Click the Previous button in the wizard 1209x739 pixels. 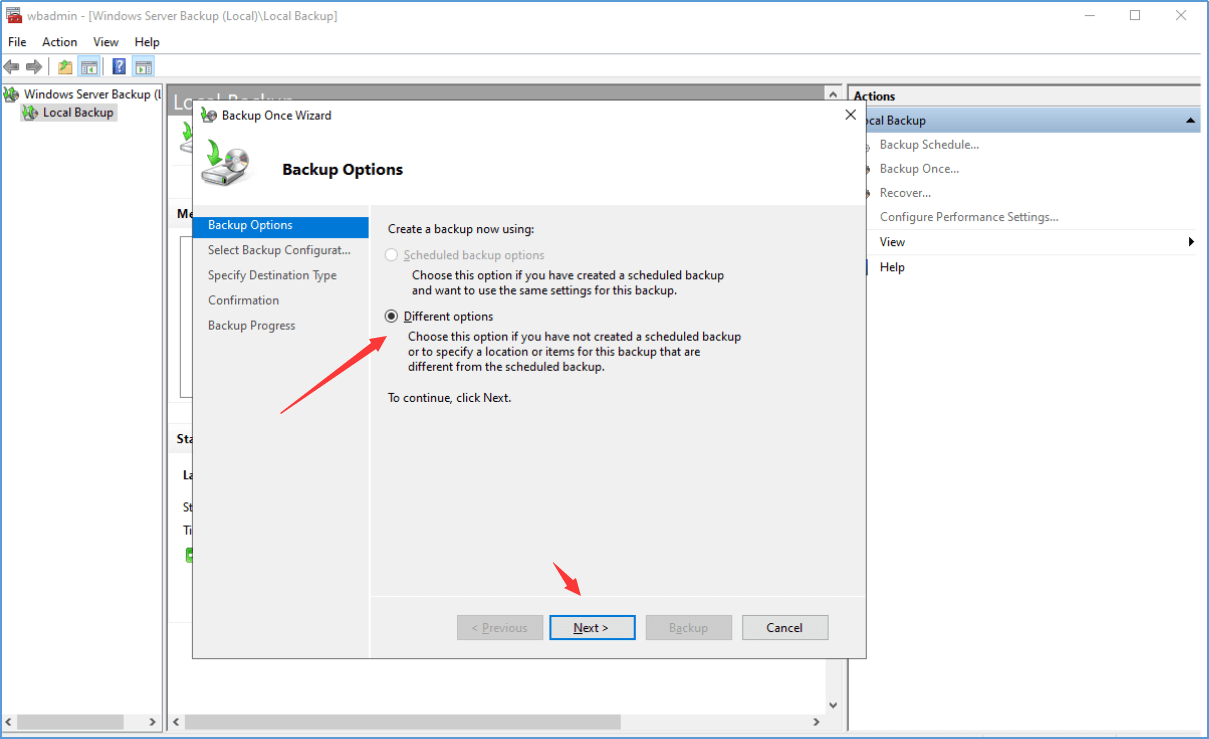coord(500,628)
